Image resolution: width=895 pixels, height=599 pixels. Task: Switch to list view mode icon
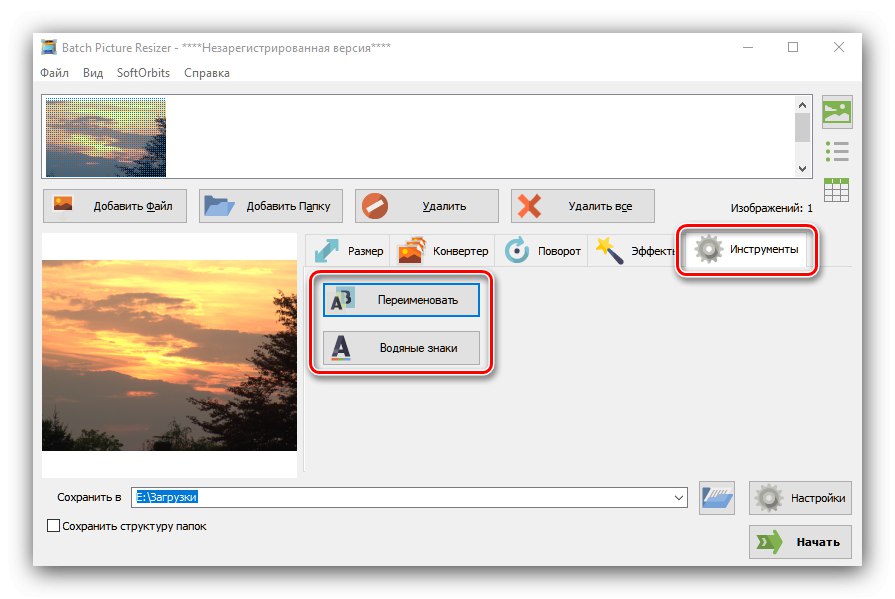[x=837, y=151]
